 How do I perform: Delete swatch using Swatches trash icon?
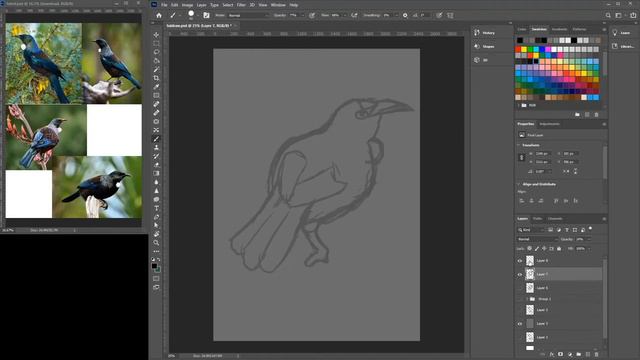tap(596, 115)
